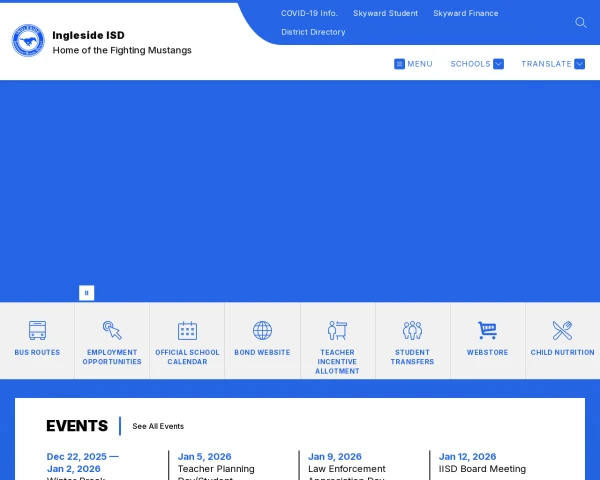600x480 pixels.
Task: Open the Bond Website globe icon
Action: point(262,330)
